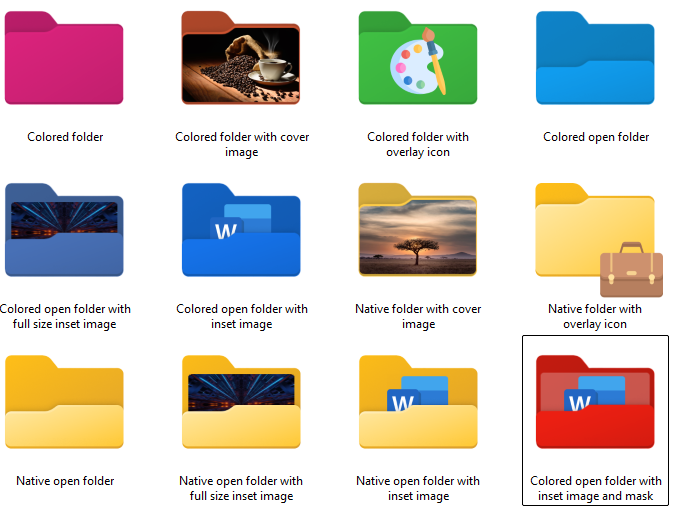Click the "Native open folder" label text

tap(65, 481)
